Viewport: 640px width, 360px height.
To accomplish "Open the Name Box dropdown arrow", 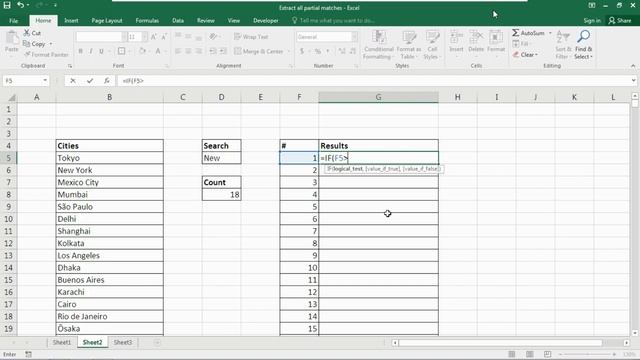I will [45, 80].
